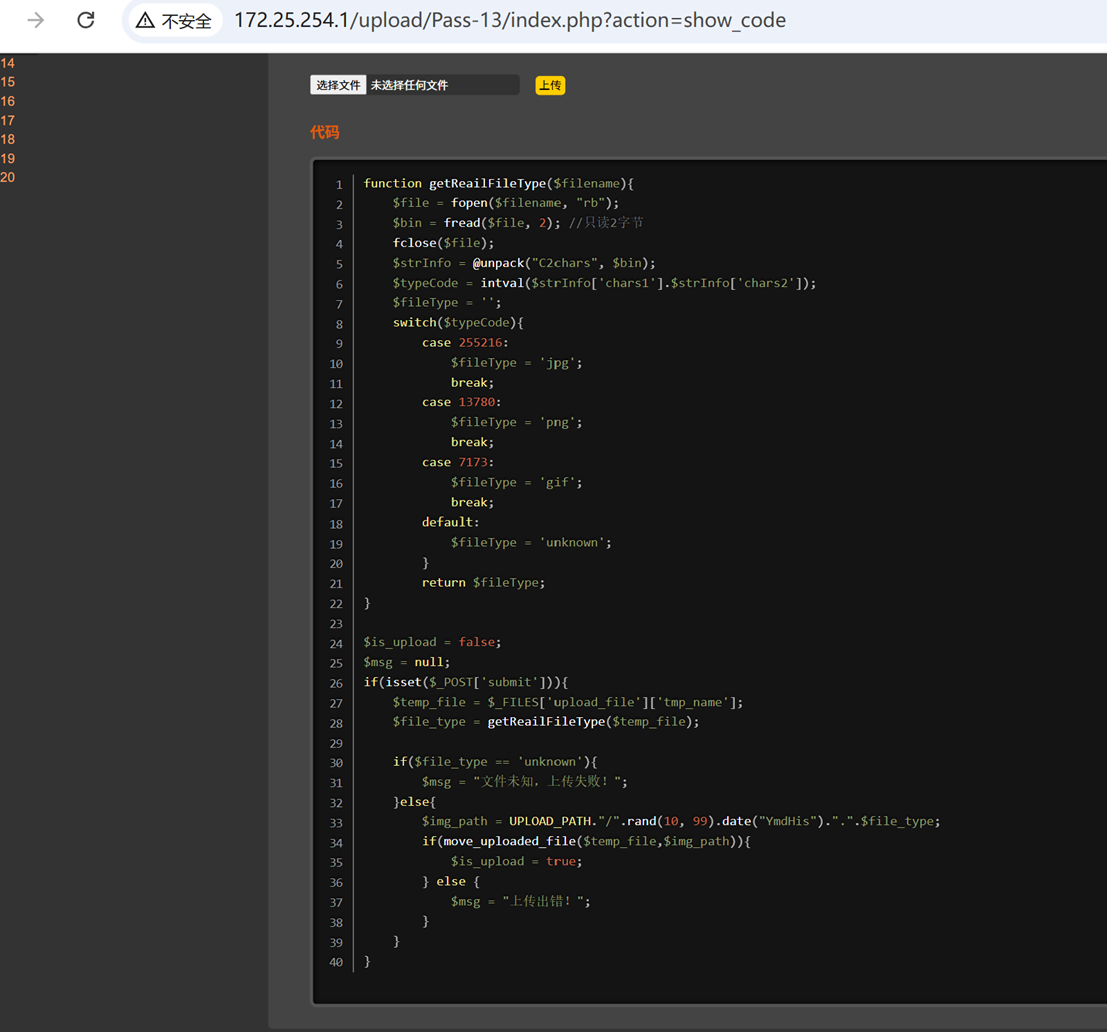Click the $is_upload = false line

[432, 642]
